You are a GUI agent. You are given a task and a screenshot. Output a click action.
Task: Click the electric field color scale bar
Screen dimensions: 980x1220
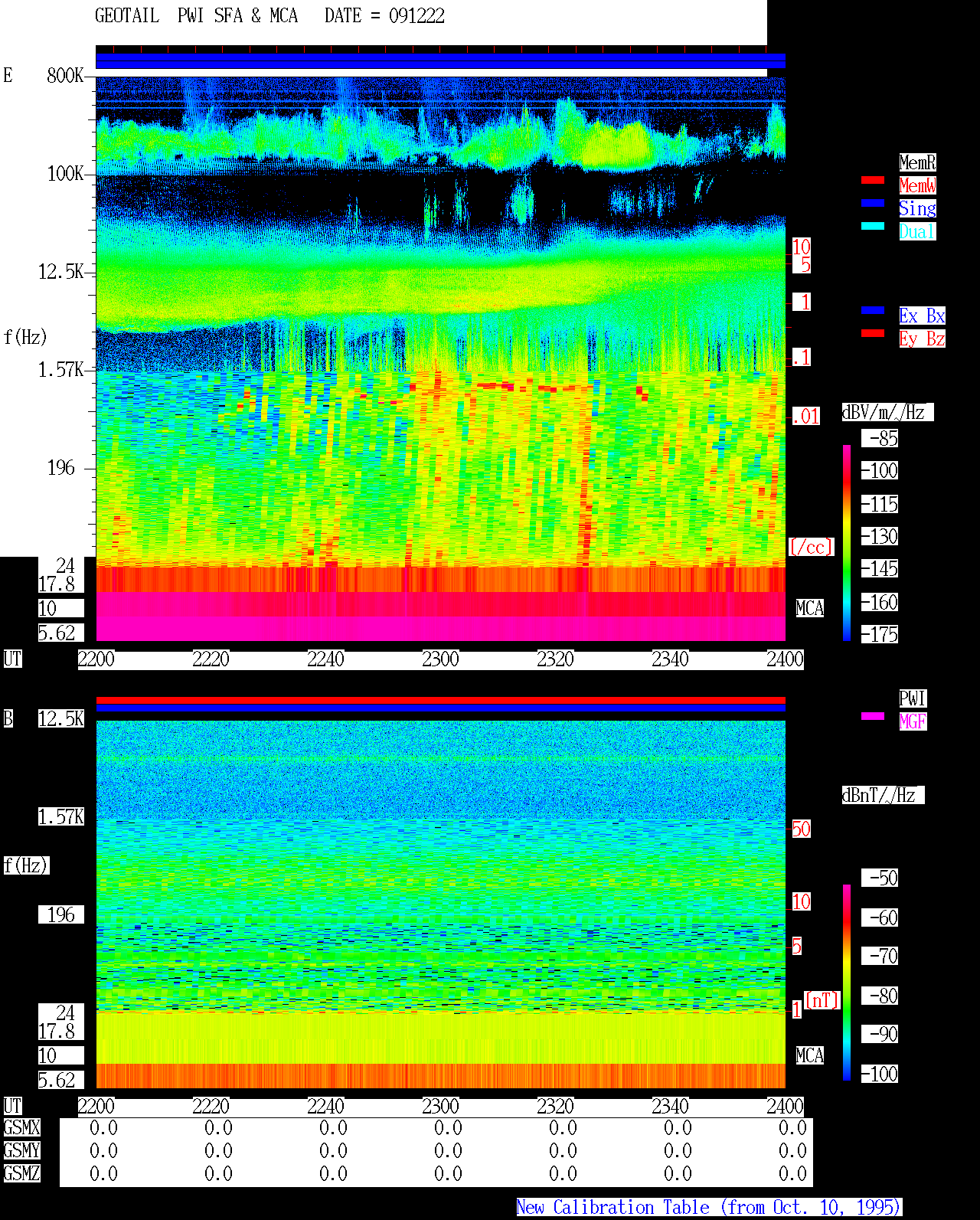[847, 543]
